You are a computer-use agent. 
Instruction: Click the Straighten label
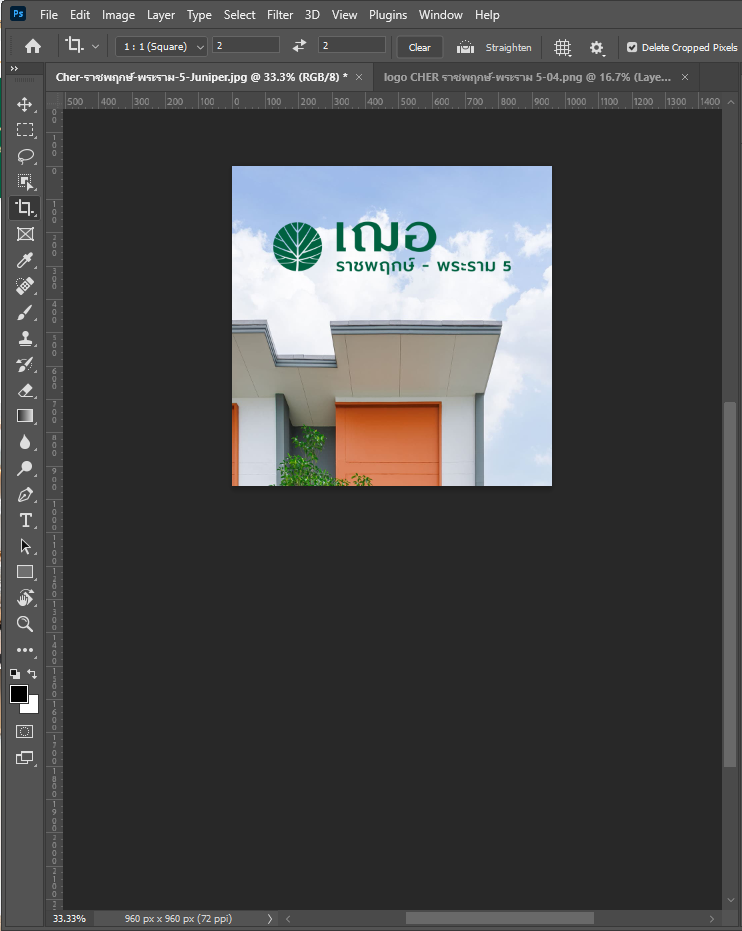click(x=508, y=48)
